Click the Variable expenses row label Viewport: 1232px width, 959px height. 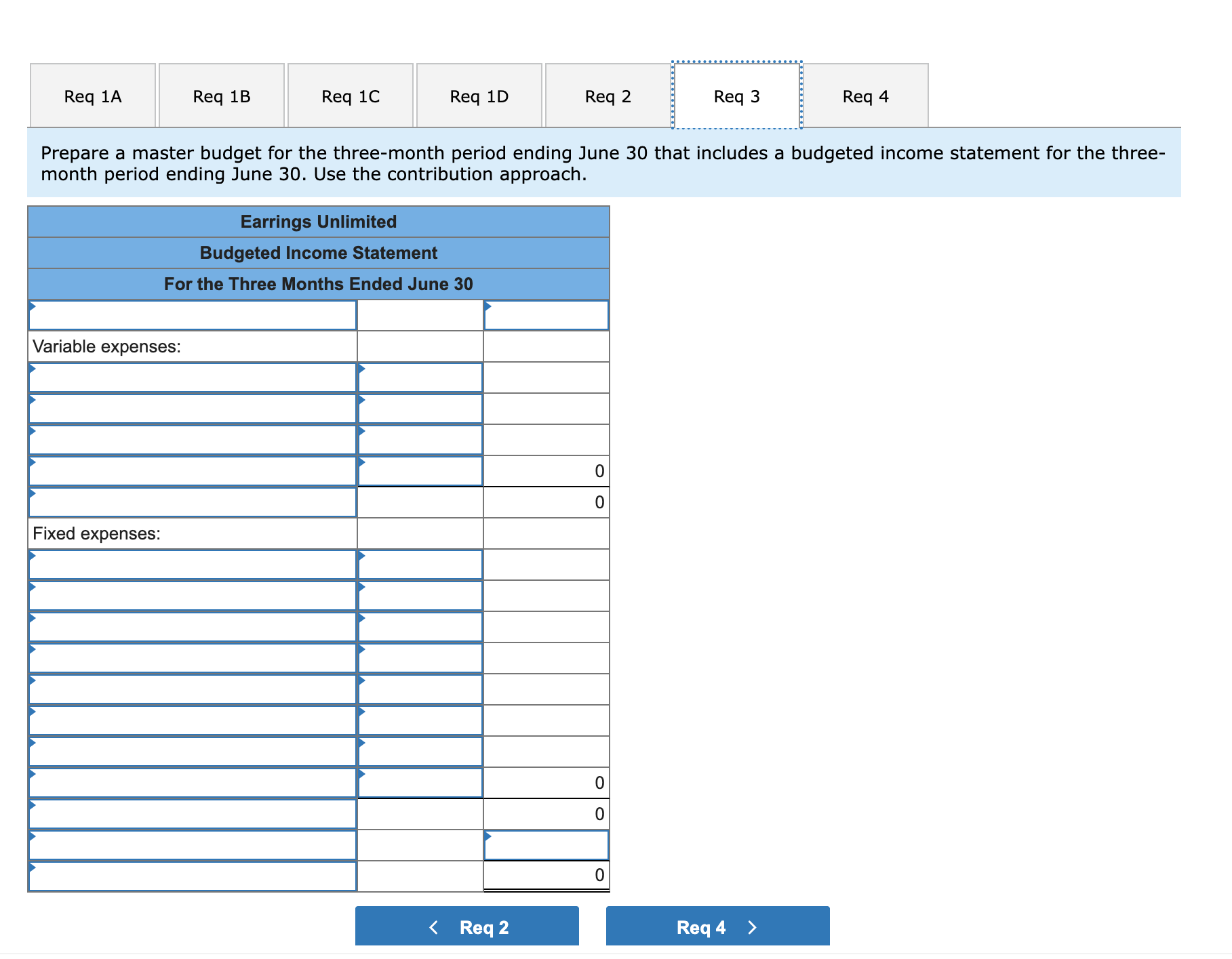(x=106, y=346)
